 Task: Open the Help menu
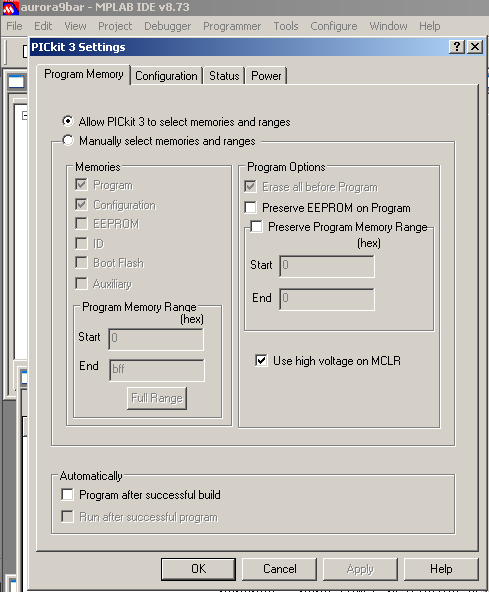430,26
